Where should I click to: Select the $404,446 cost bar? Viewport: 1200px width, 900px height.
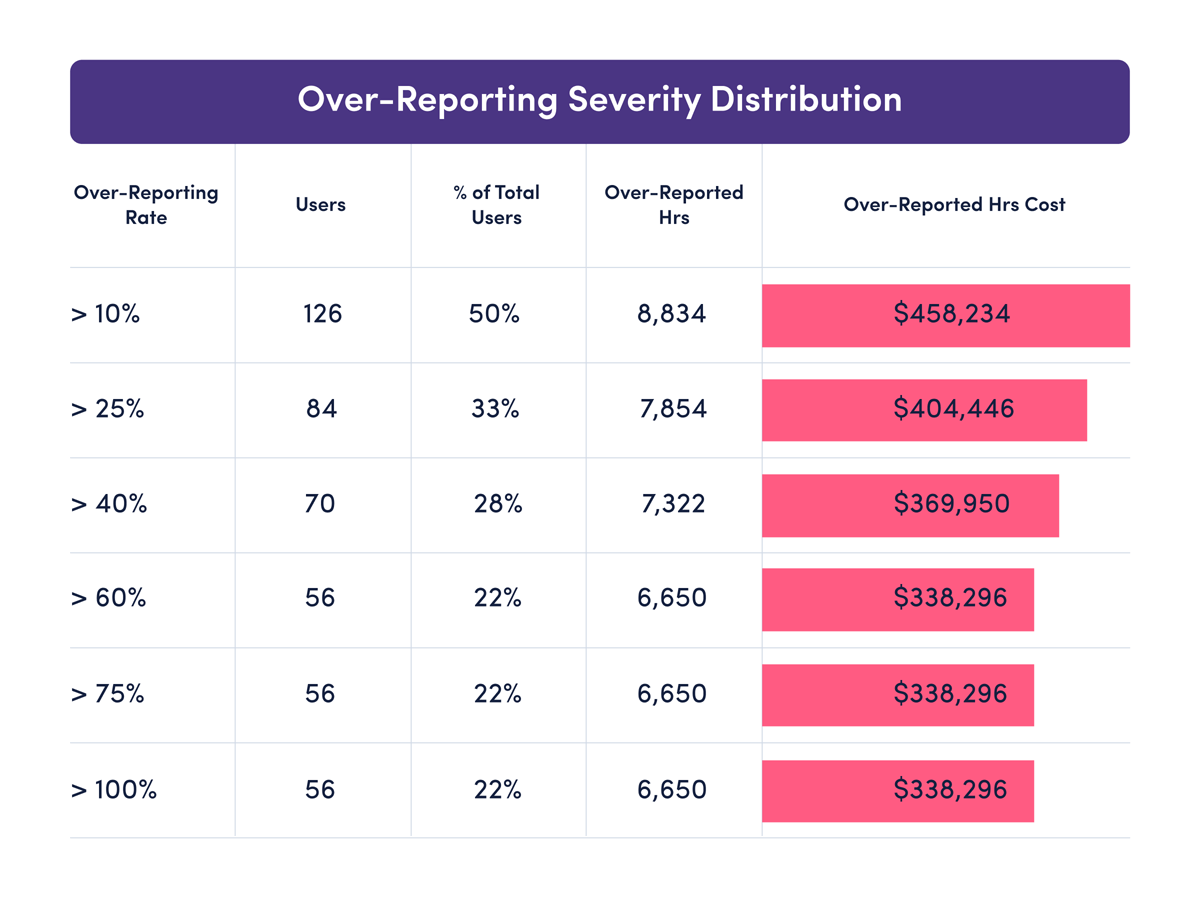[x=925, y=410]
